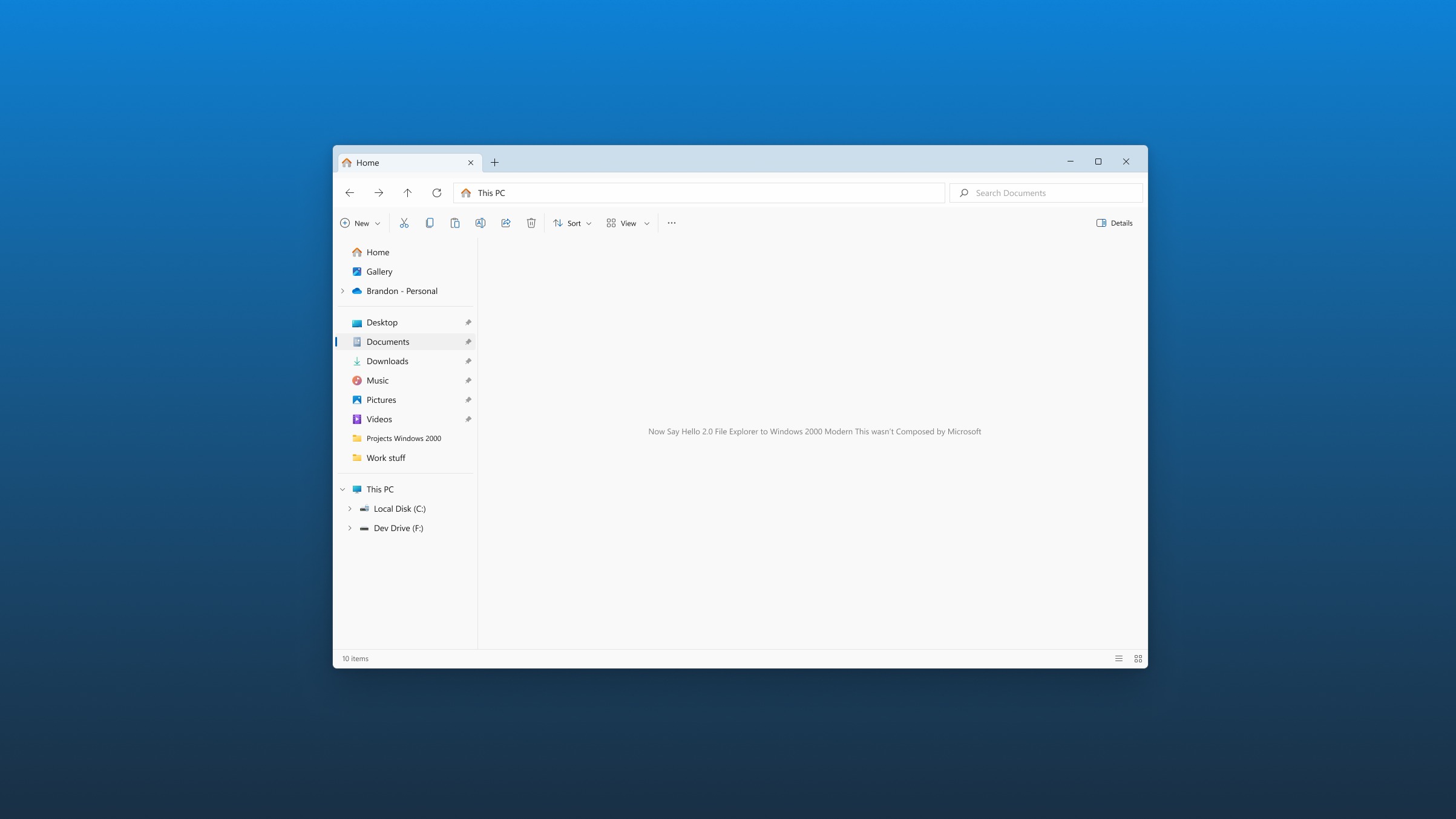This screenshot has width=1456, height=819.
Task: Open the See more ellipsis menu
Action: (x=671, y=223)
